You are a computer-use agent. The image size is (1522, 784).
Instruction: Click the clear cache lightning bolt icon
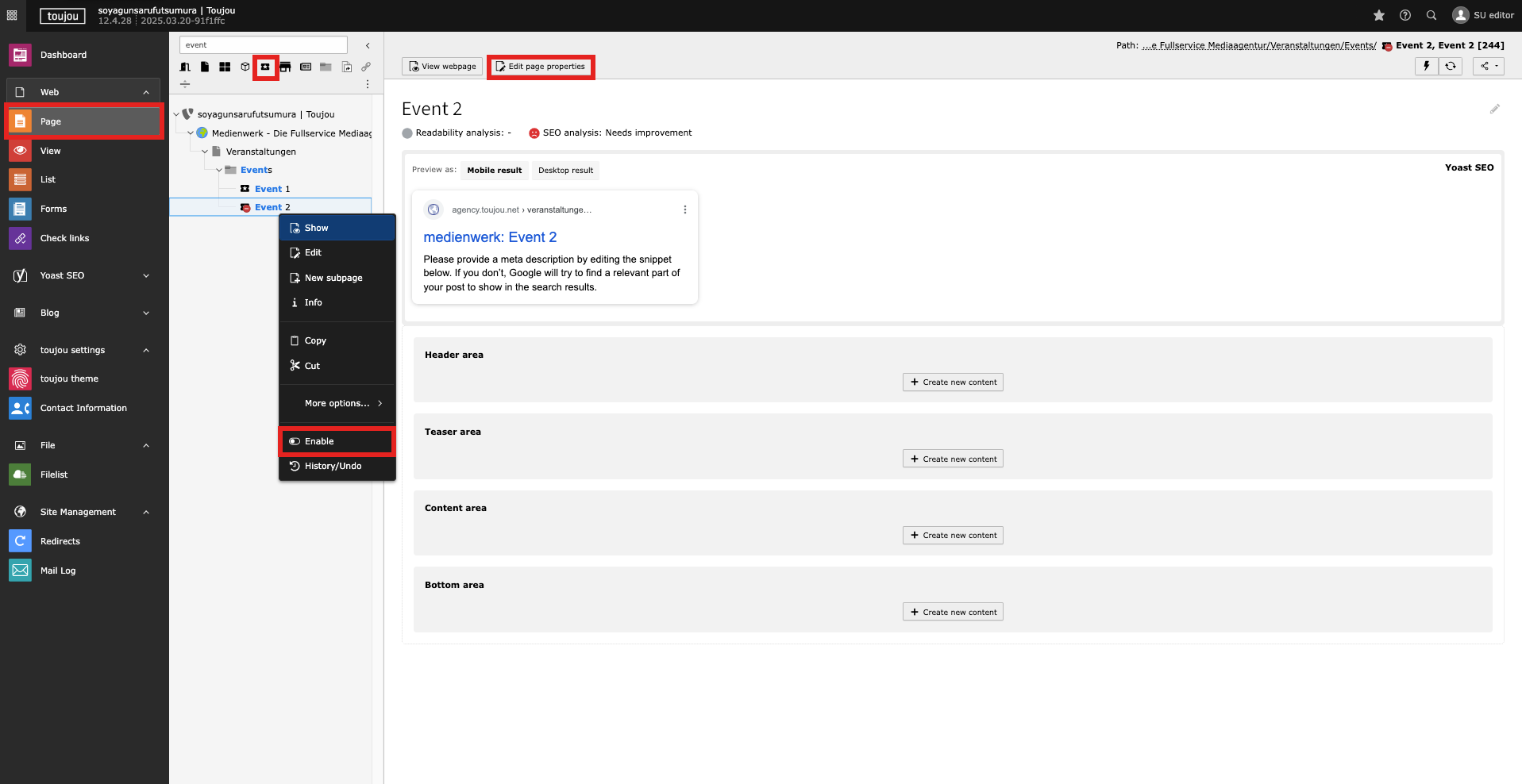(1426, 67)
